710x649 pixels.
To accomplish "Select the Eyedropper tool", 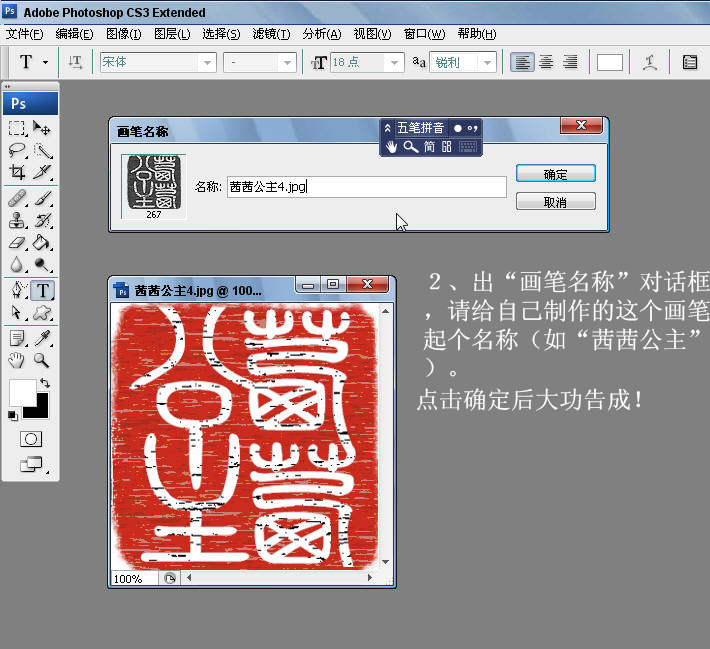I will coord(43,338).
